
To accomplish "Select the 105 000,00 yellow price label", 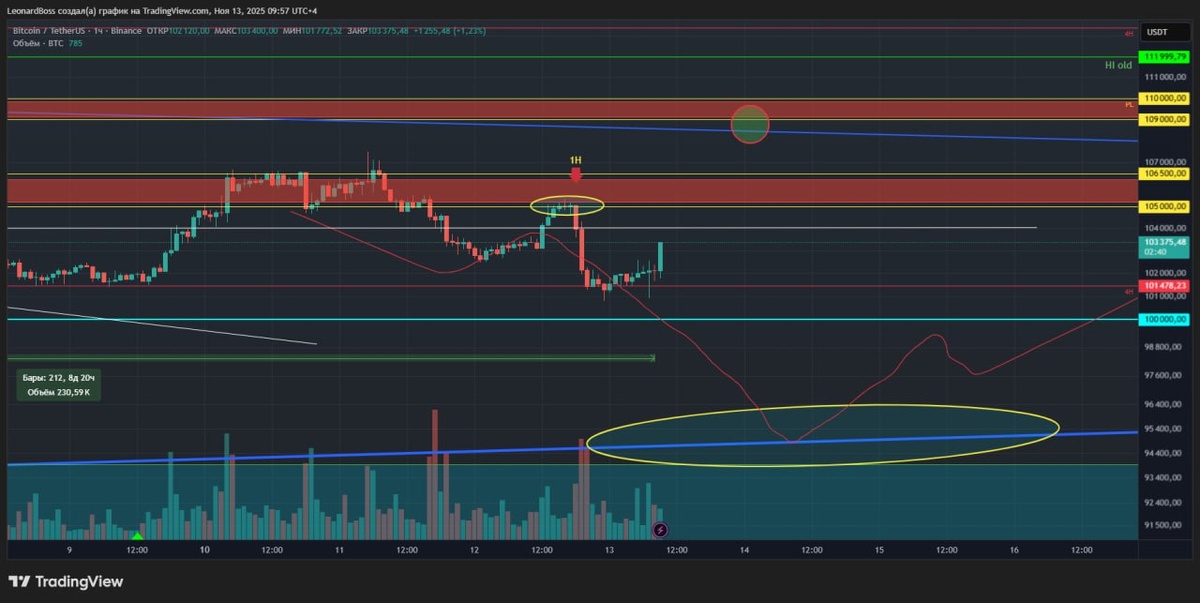I will click(x=1165, y=206).
